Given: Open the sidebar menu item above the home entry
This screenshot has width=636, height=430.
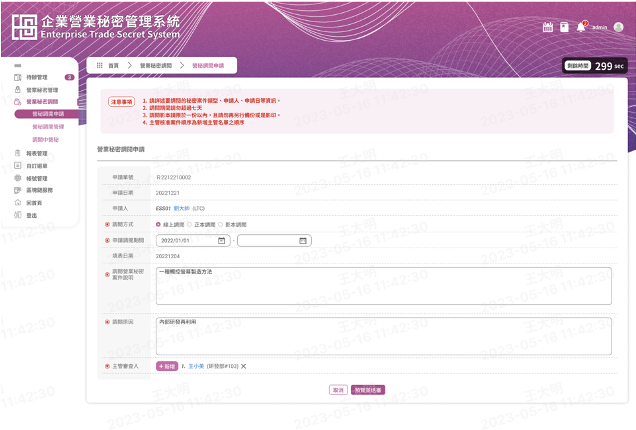Looking at the screenshot, I should 39,190.
